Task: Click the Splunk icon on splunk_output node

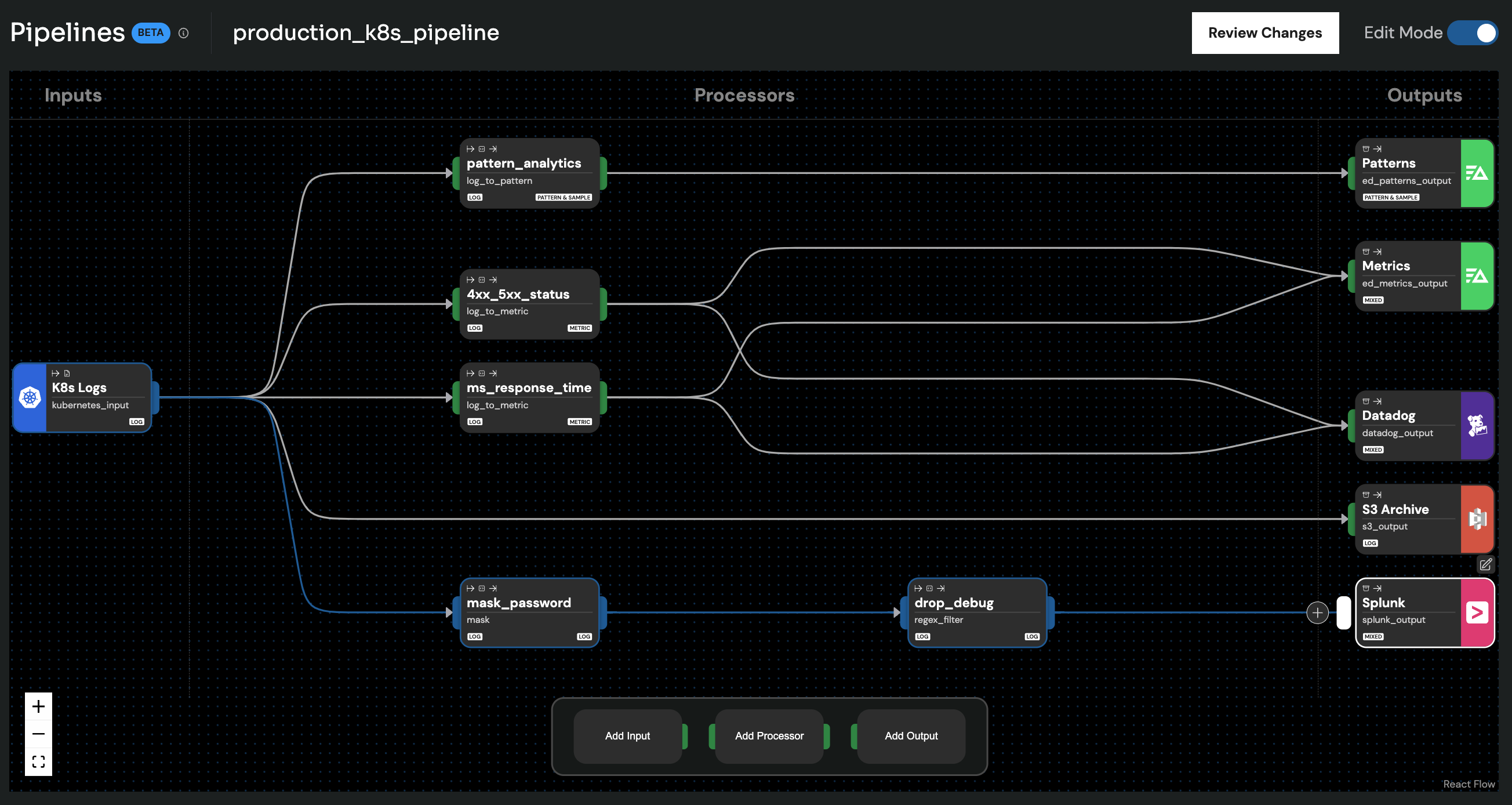Action: (x=1477, y=612)
